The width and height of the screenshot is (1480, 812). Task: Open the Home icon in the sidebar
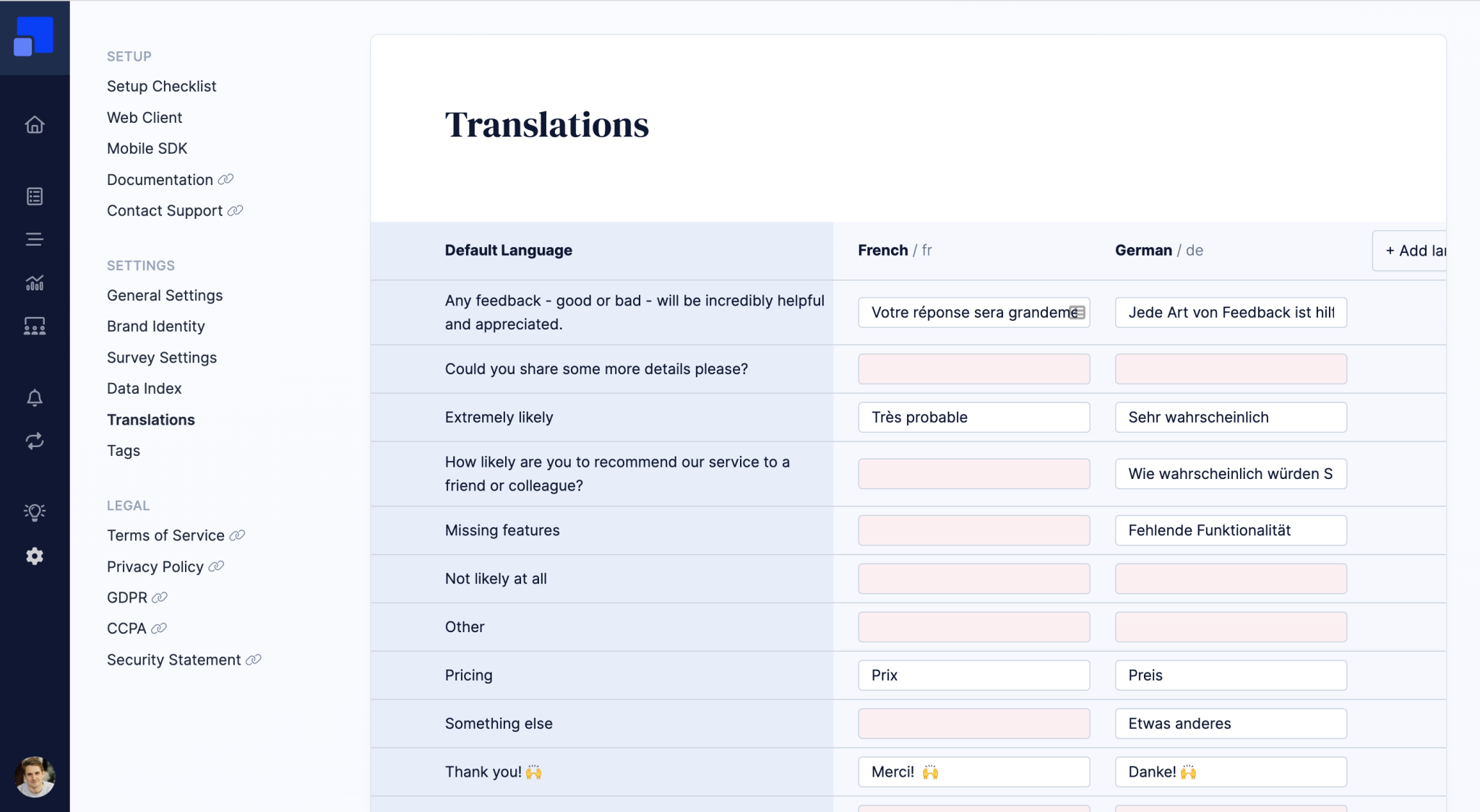[34, 124]
